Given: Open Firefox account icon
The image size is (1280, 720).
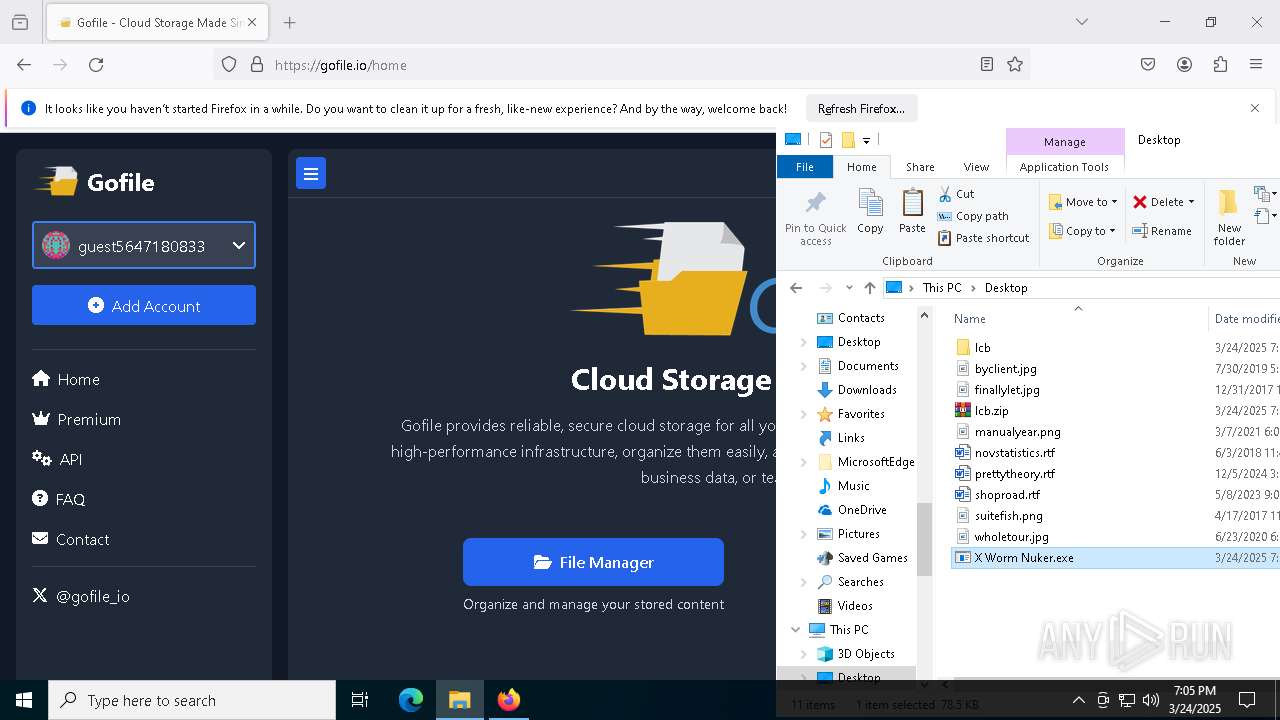Looking at the screenshot, I should pyautogui.click(x=1184, y=65).
